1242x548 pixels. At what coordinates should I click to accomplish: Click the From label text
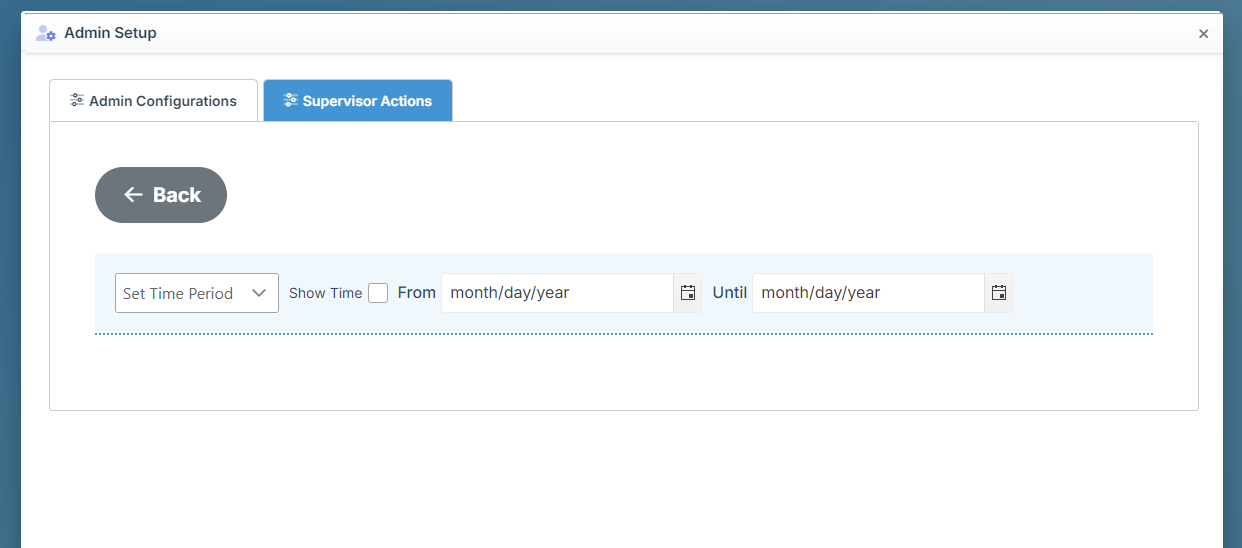point(416,293)
